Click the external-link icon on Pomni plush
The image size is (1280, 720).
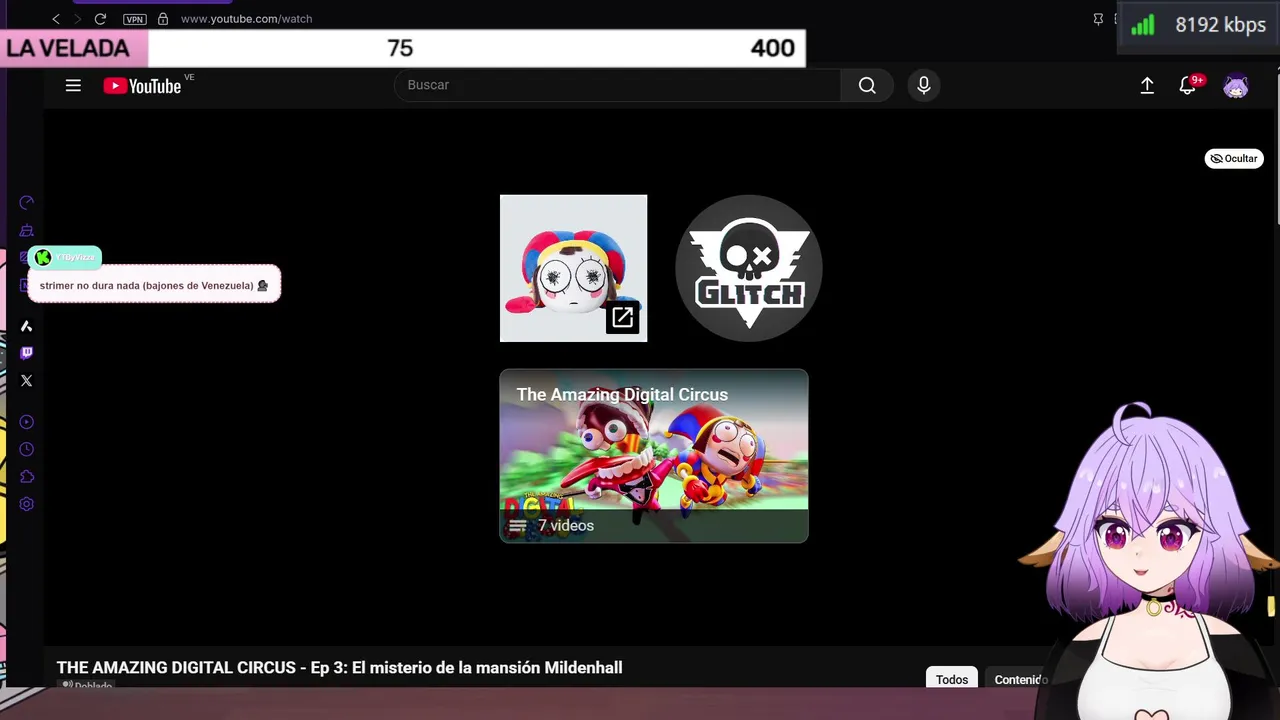point(622,317)
